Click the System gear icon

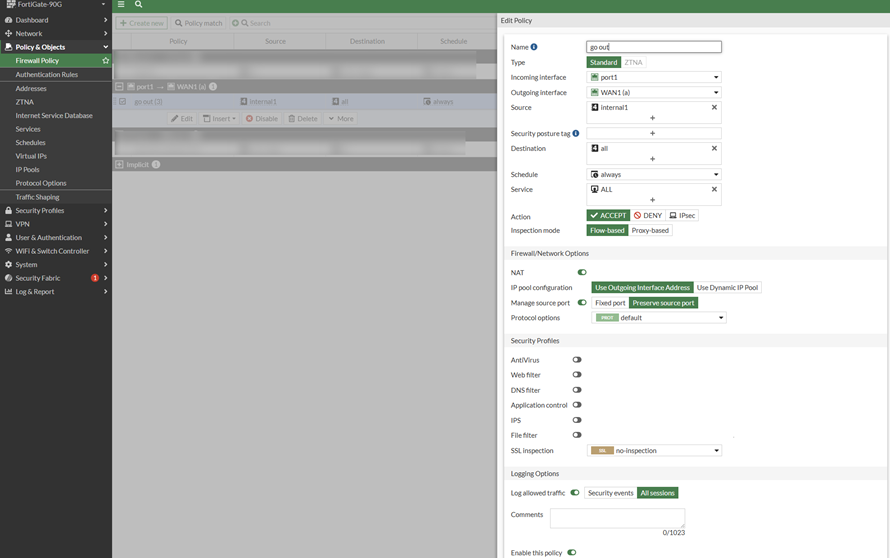click(9, 265)
